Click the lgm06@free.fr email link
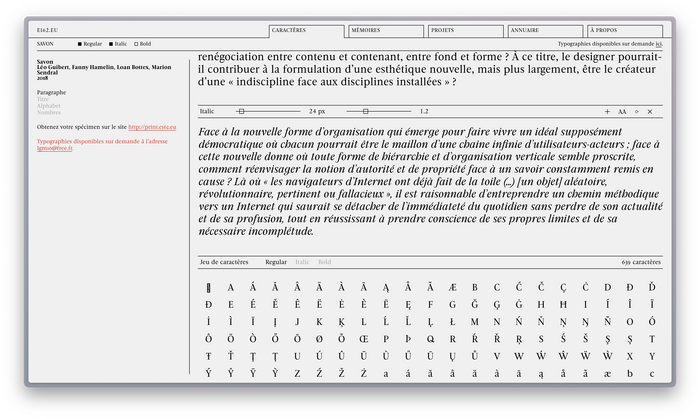Screen dimensions: 700x419 pyautogui.click(x=55, y=148)
